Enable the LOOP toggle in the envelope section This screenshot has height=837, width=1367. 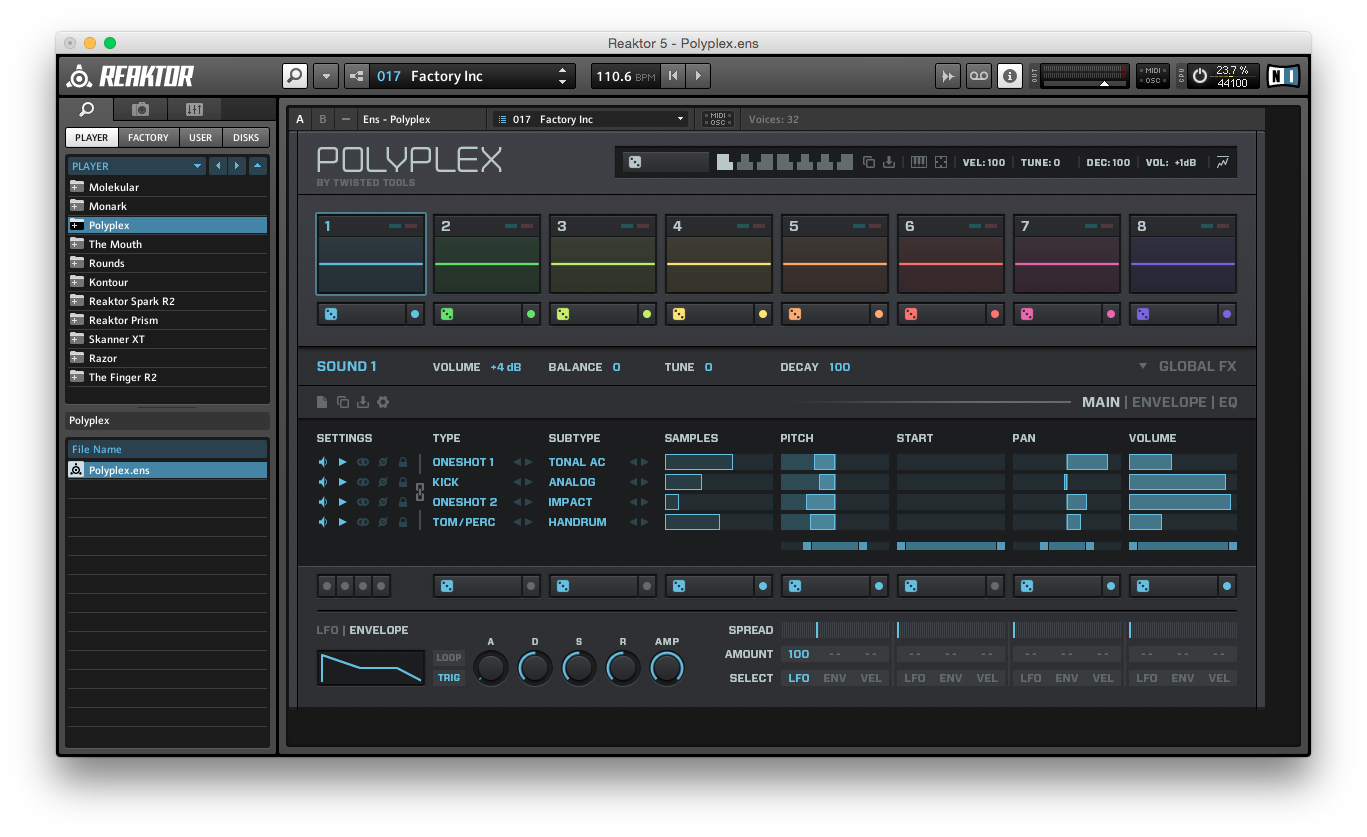(x=448, y=658)
